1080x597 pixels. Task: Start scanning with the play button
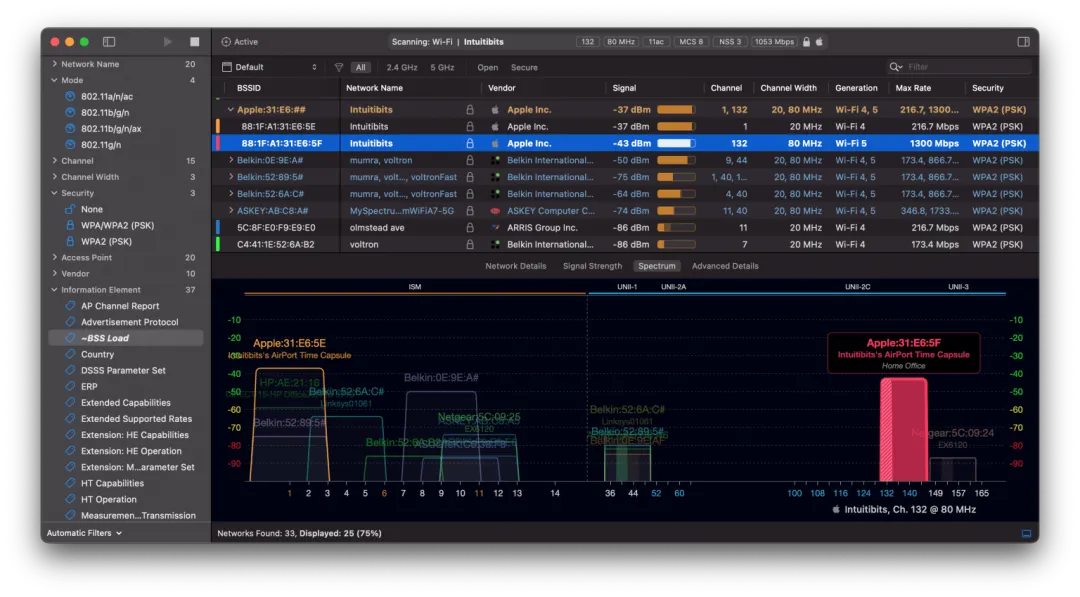pos(167,42)
